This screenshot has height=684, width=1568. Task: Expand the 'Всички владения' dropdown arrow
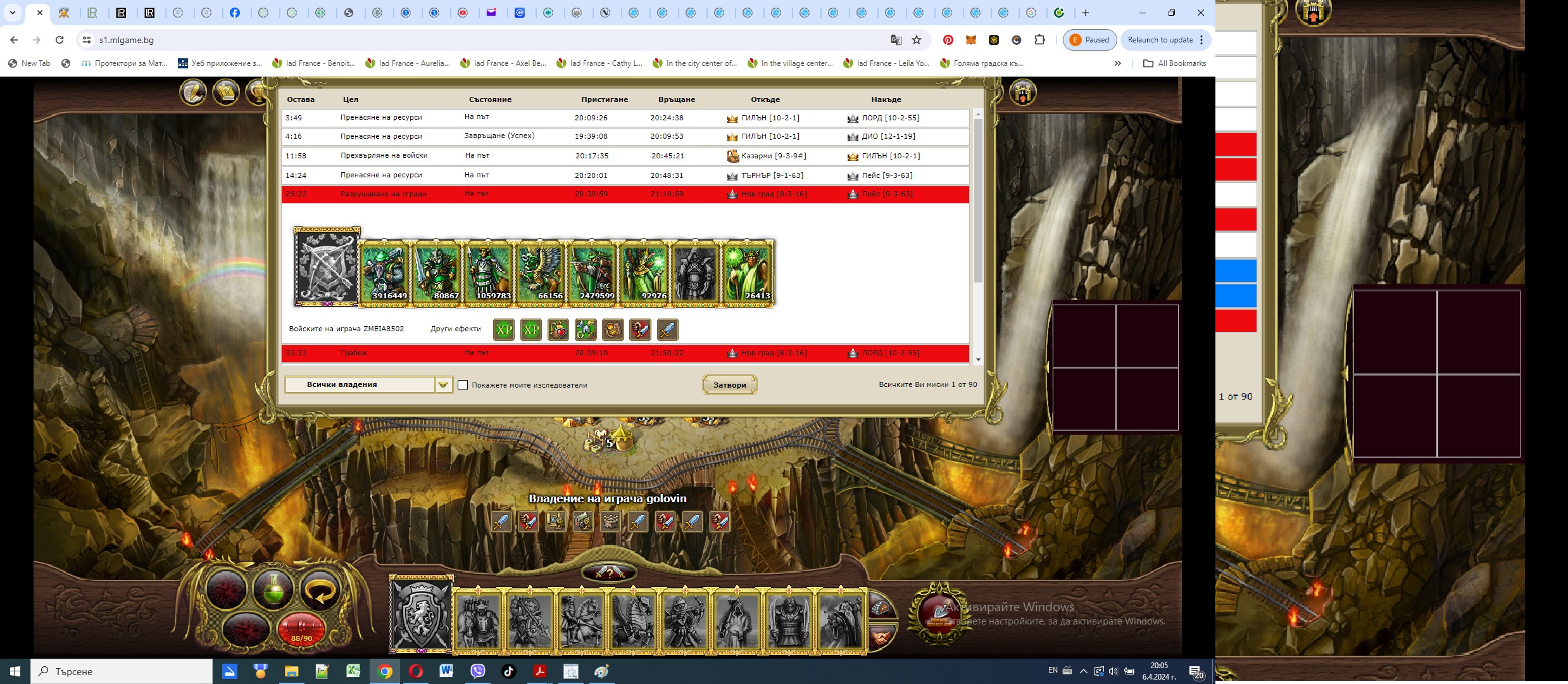(443, 385)
